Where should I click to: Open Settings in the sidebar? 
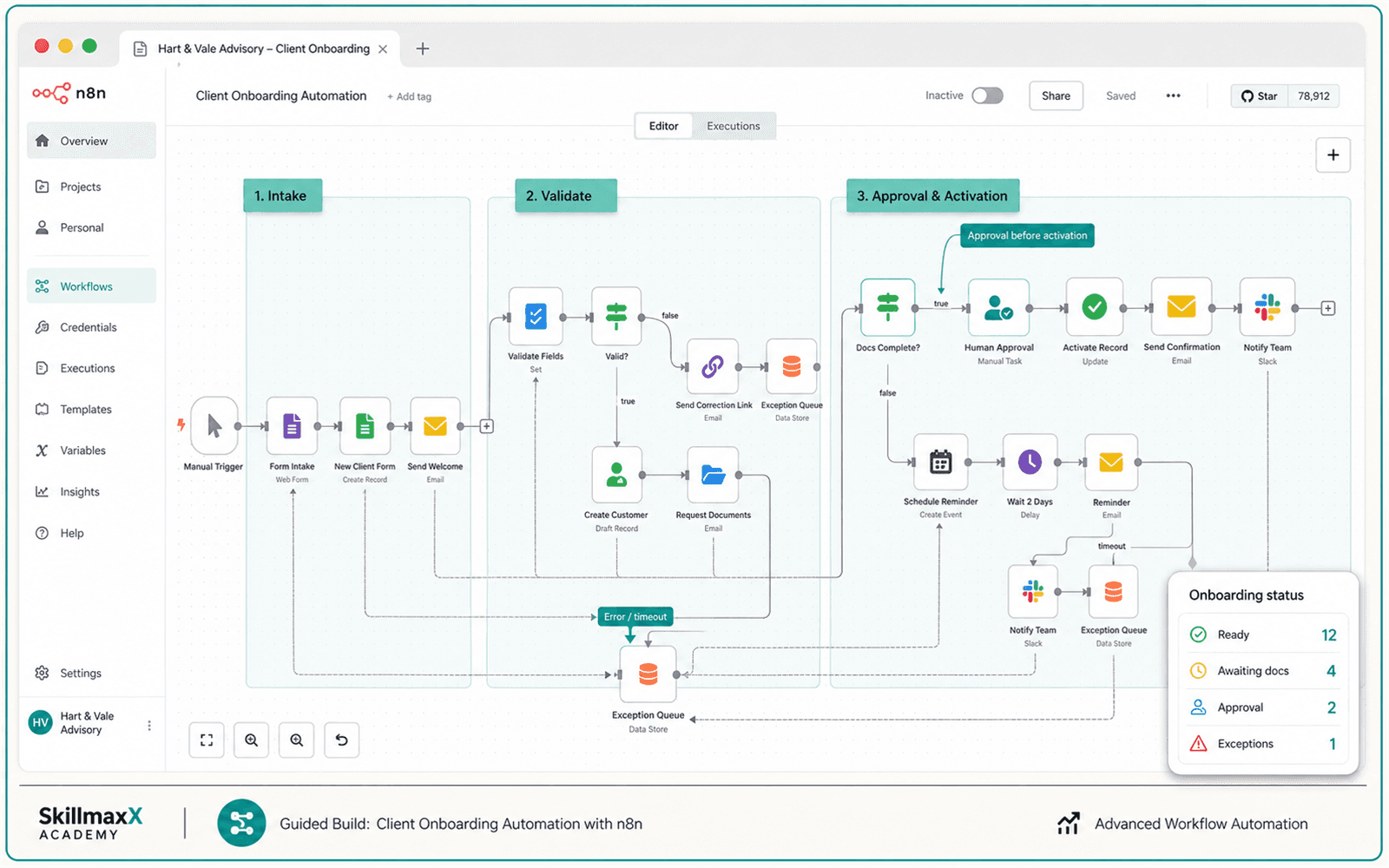[91, 673]
